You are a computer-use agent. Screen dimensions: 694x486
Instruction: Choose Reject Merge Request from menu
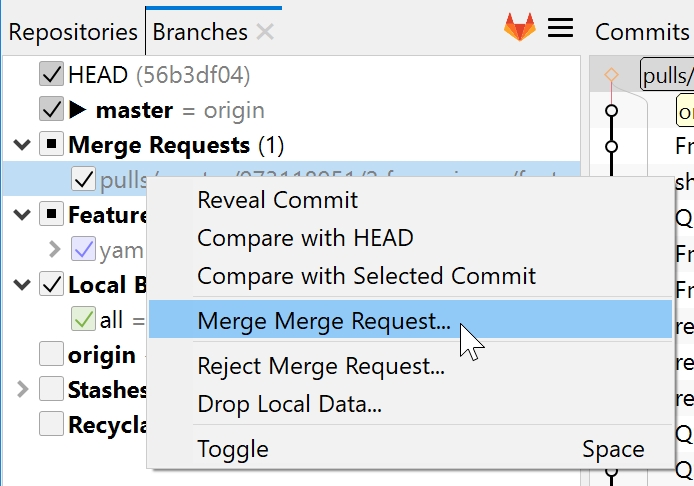pyautogui.click(x=321, y=366)
